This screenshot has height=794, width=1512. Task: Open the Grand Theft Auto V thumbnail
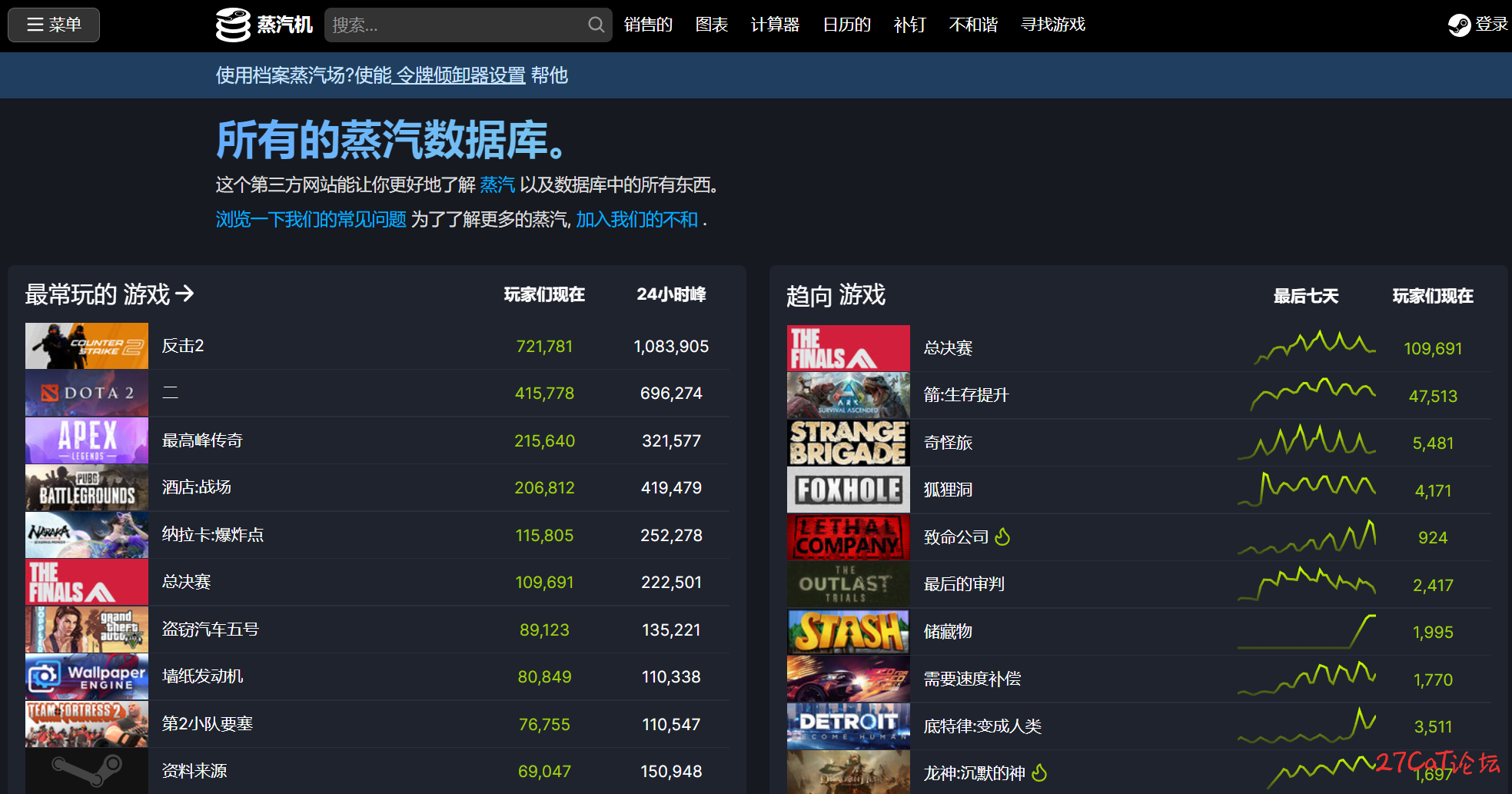click(x=87, y=630)
